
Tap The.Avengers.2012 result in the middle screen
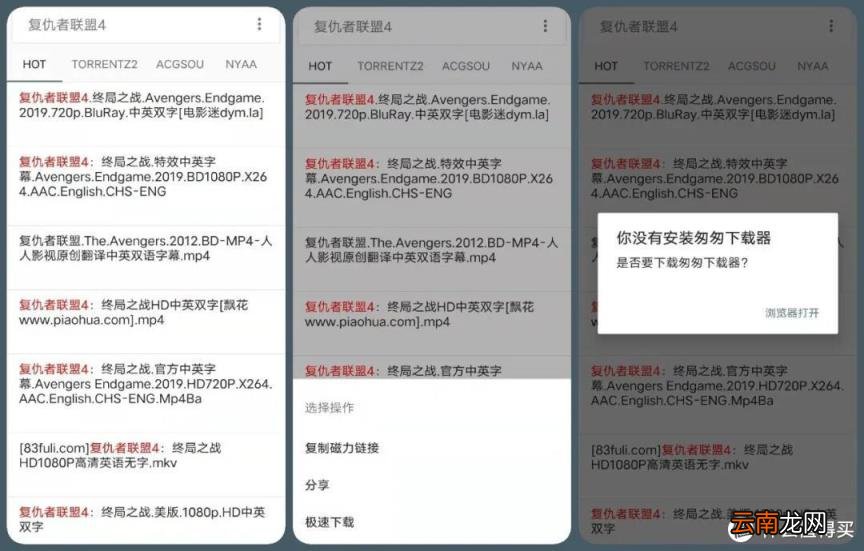pyautogui.click(x=432, y=259)
